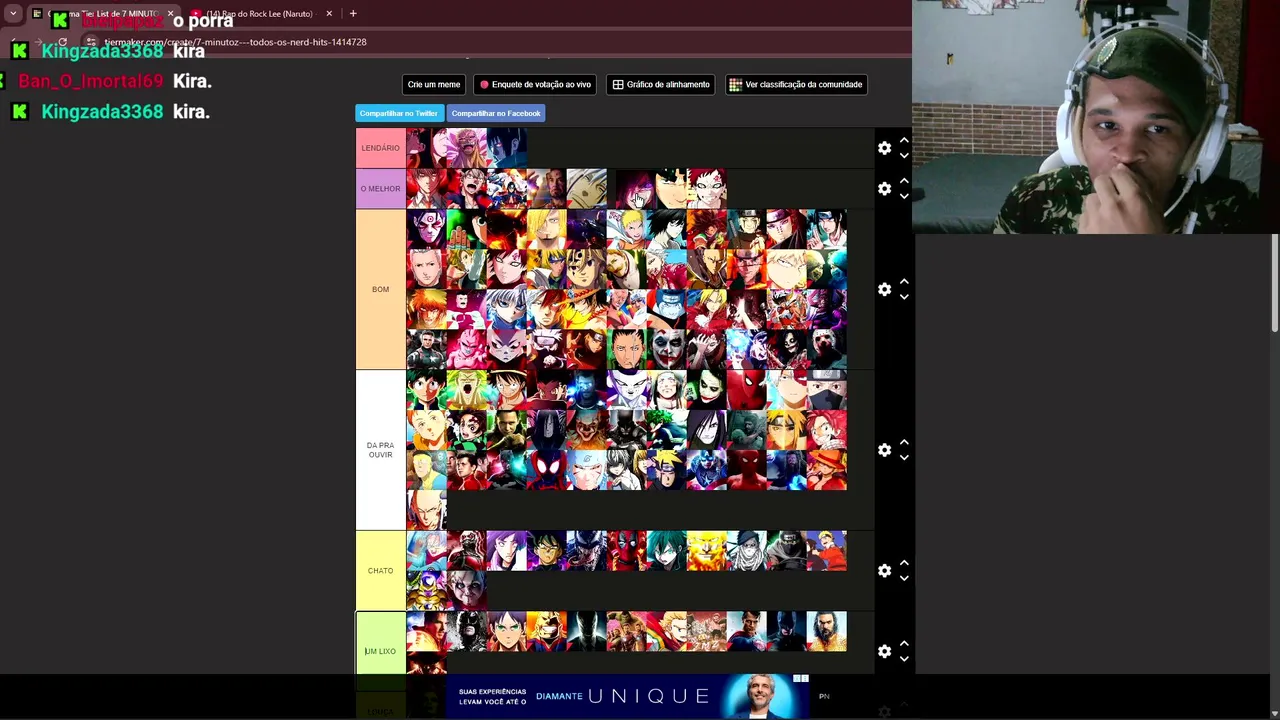Select Aquaman thumbnail in UM LIXO tier
Viewport: 1280px width, 720px height.
(x=826, y=631)
